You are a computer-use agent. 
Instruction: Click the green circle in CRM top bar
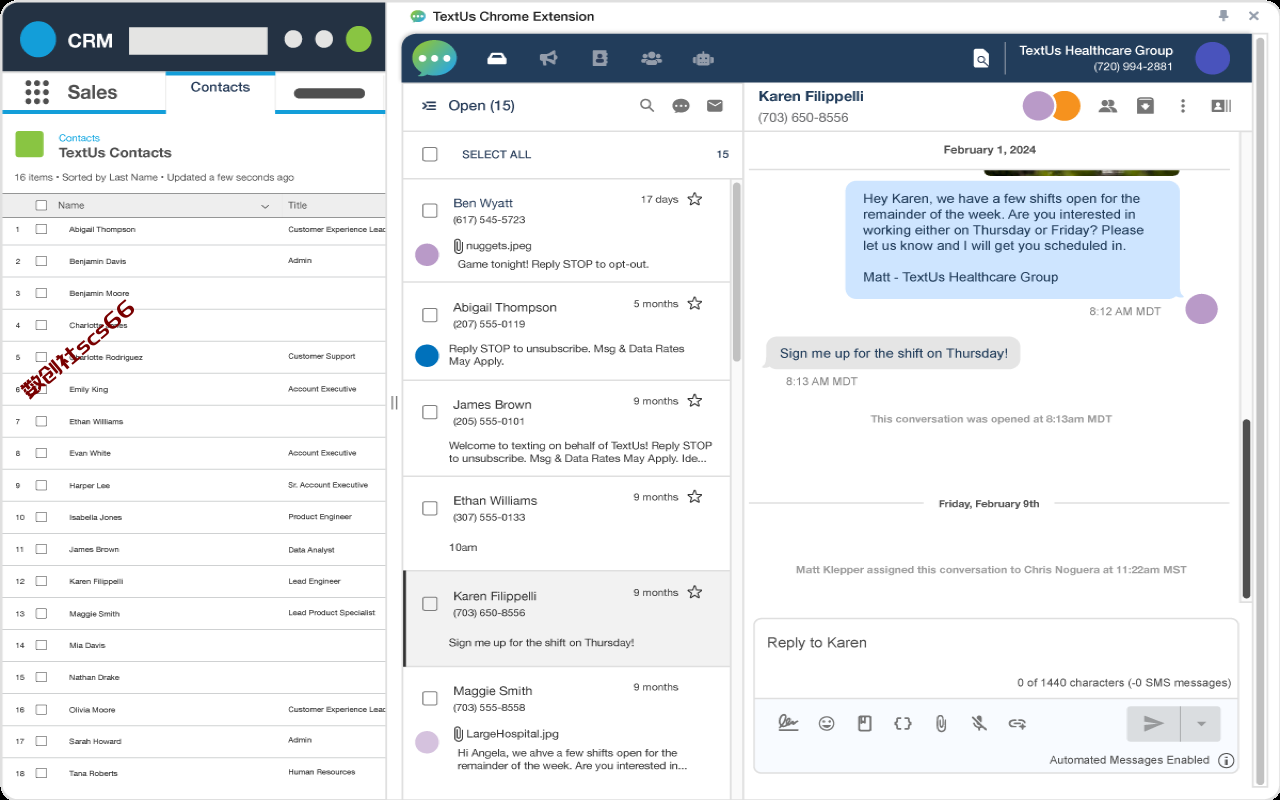(358, 40)
